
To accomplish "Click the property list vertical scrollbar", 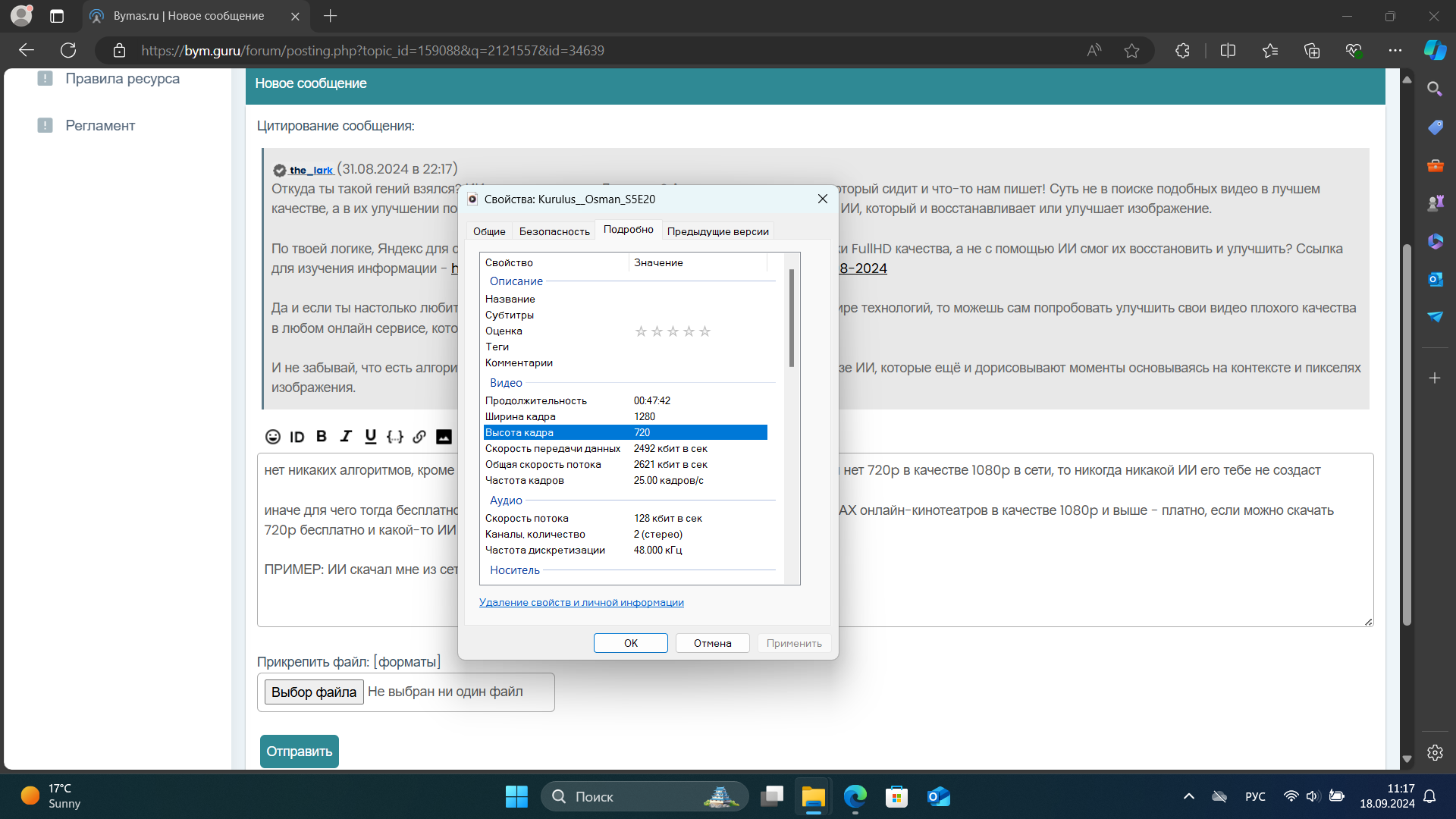I will pos(792,318).
